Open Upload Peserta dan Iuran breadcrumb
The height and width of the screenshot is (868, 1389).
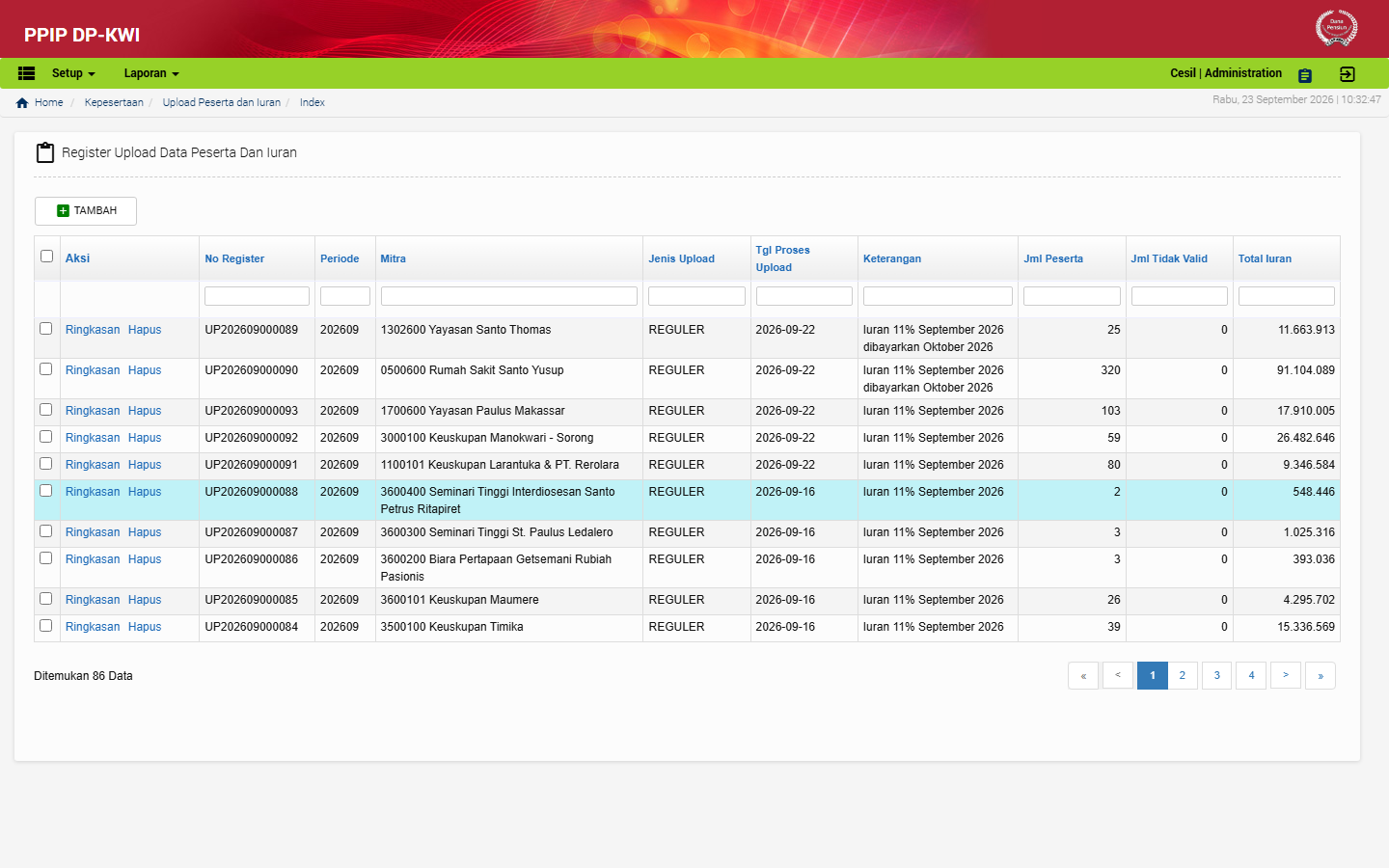pyautogui.click(x=222, y=102)
